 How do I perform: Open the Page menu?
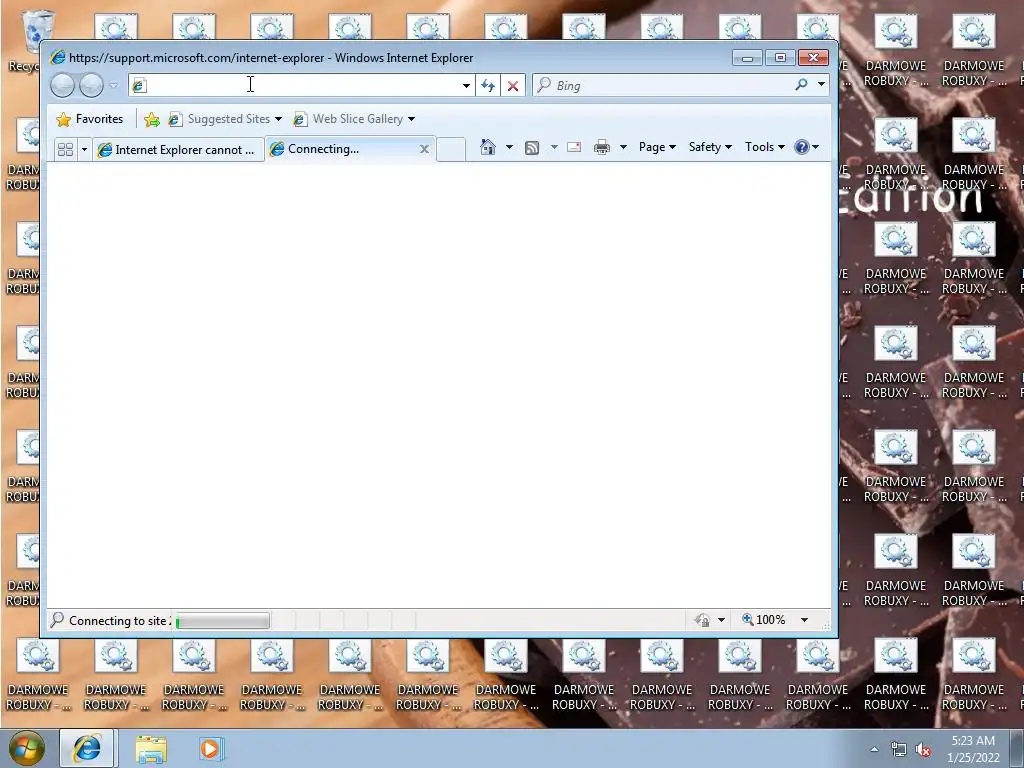[x=657, y=147]
